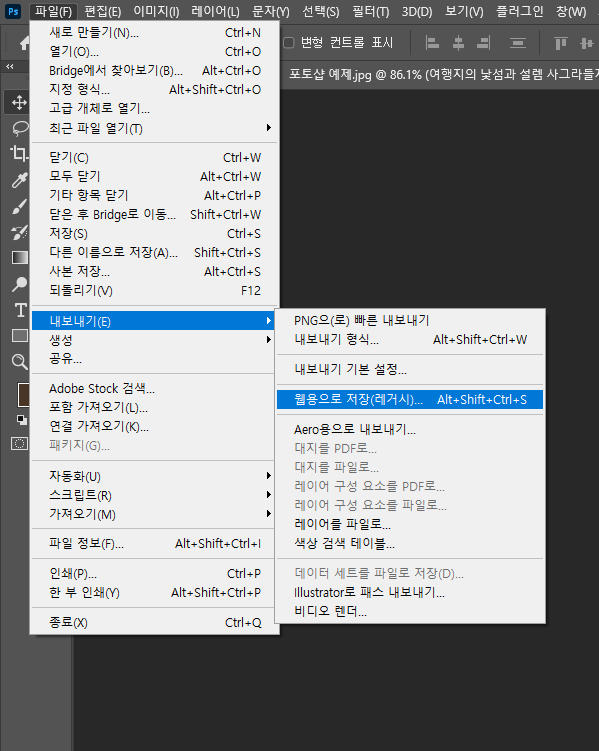Select the Rectangle shape tool
599x751 pixels.
pyautogui.click(x=19, y=336)
